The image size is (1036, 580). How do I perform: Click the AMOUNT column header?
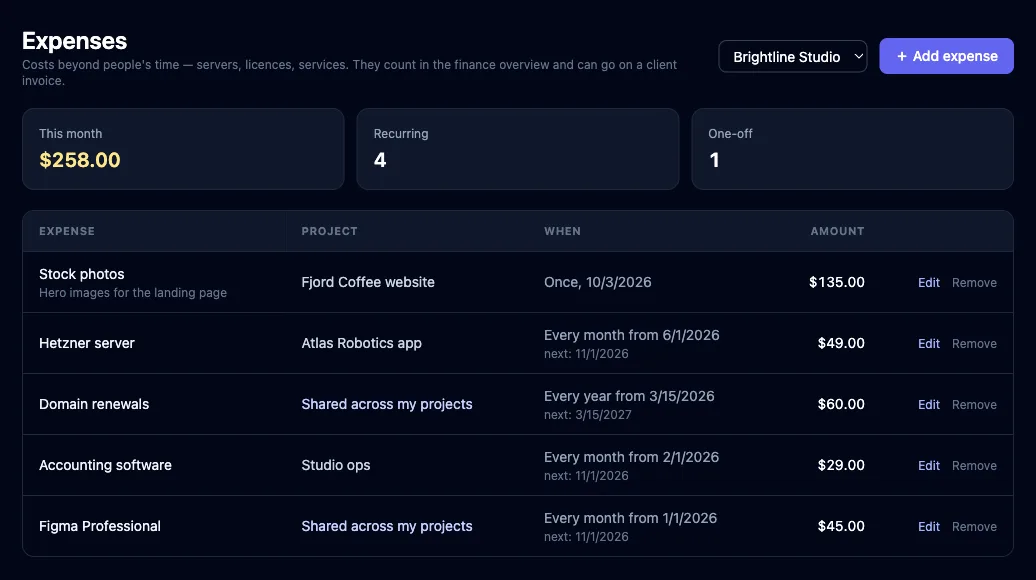(x=837, y=231)
